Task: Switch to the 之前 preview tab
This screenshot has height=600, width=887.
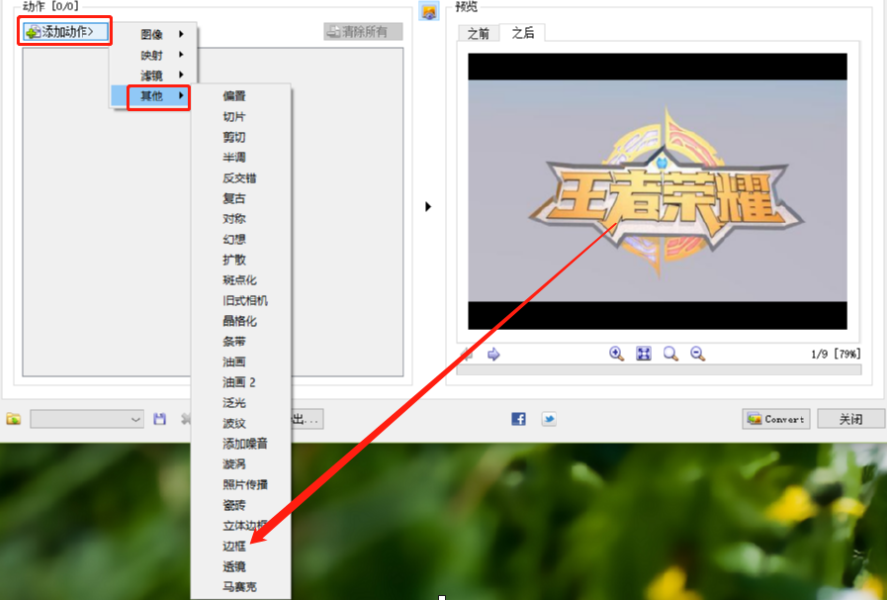Action: (x=479, y=33)
